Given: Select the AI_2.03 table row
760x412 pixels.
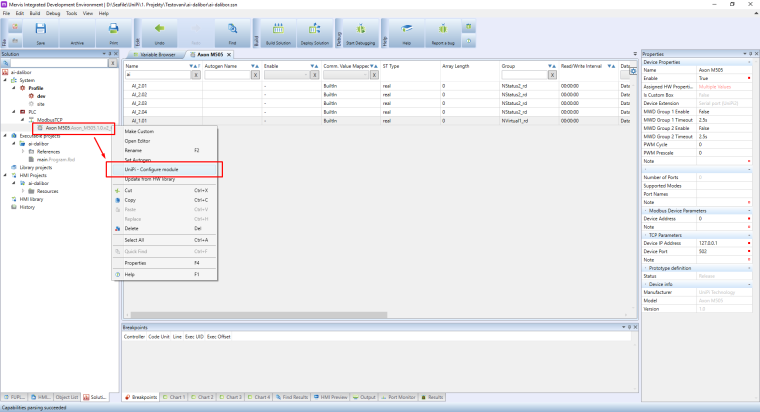Looking at the screenshot, I should pyautogui.click(x=140, y=103).
